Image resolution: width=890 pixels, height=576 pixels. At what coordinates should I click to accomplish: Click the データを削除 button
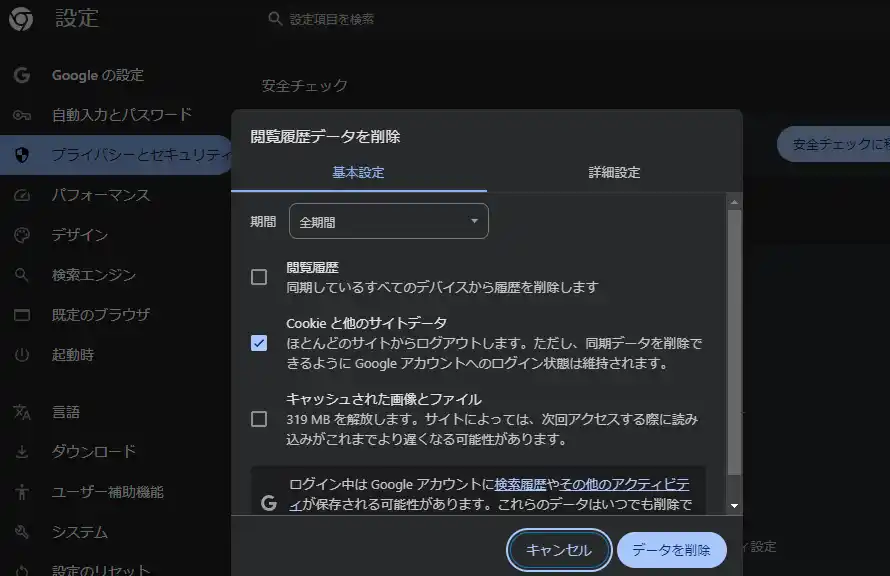(x=671, y=550)
